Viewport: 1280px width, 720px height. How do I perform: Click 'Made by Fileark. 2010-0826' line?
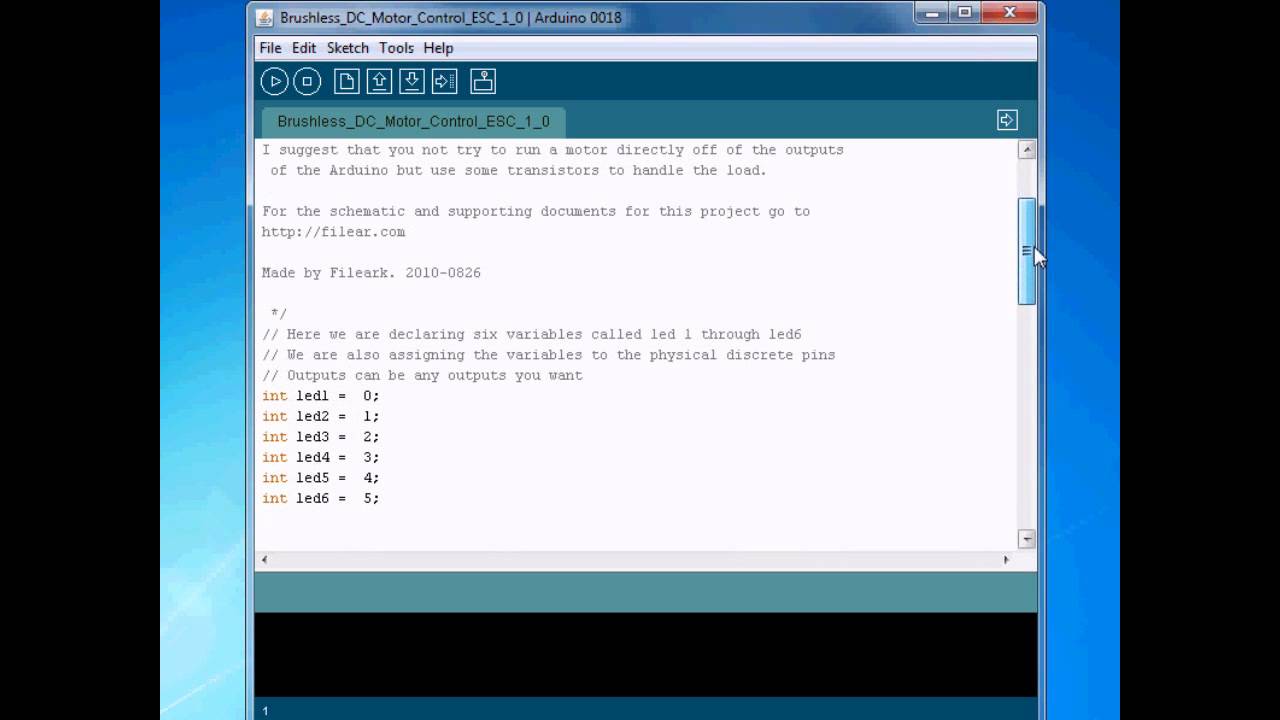(x=371, y=273)
